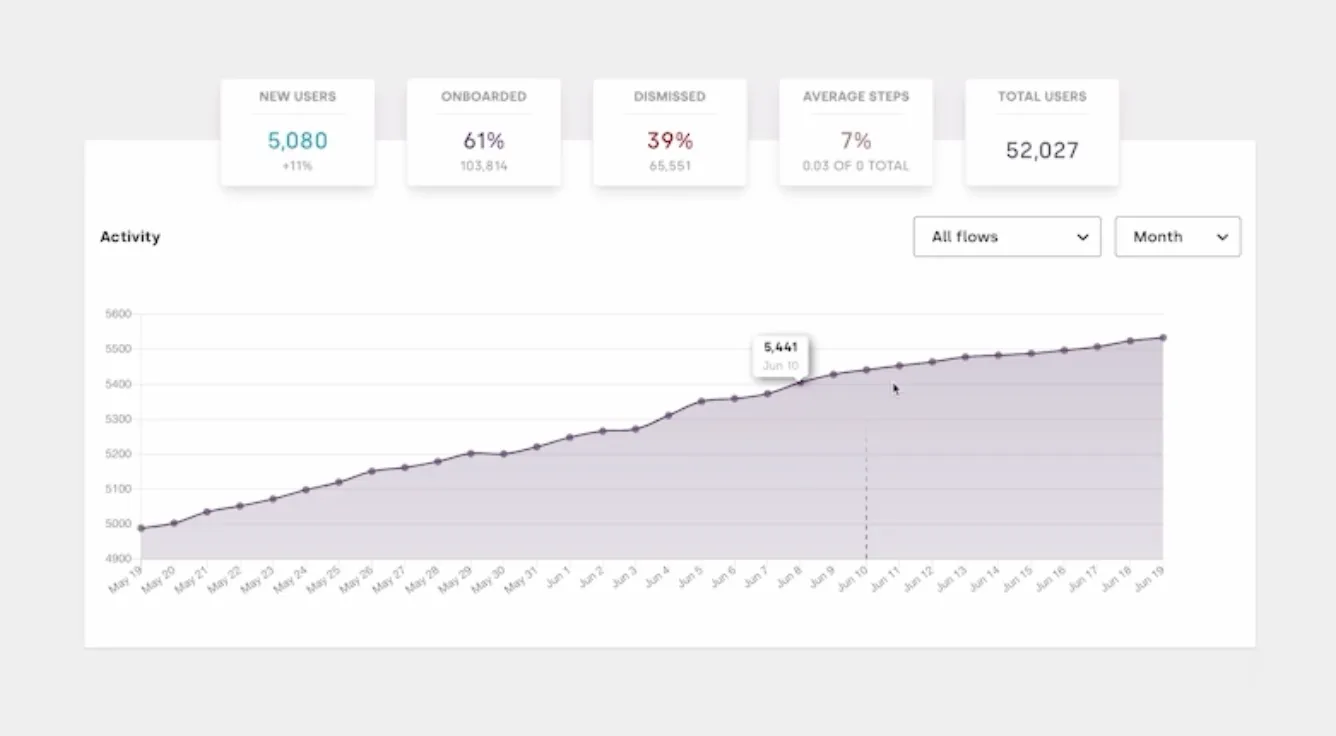1336x736 pixels.
Task: Select the DISMISSED stat card
Action: pos(670,131)
